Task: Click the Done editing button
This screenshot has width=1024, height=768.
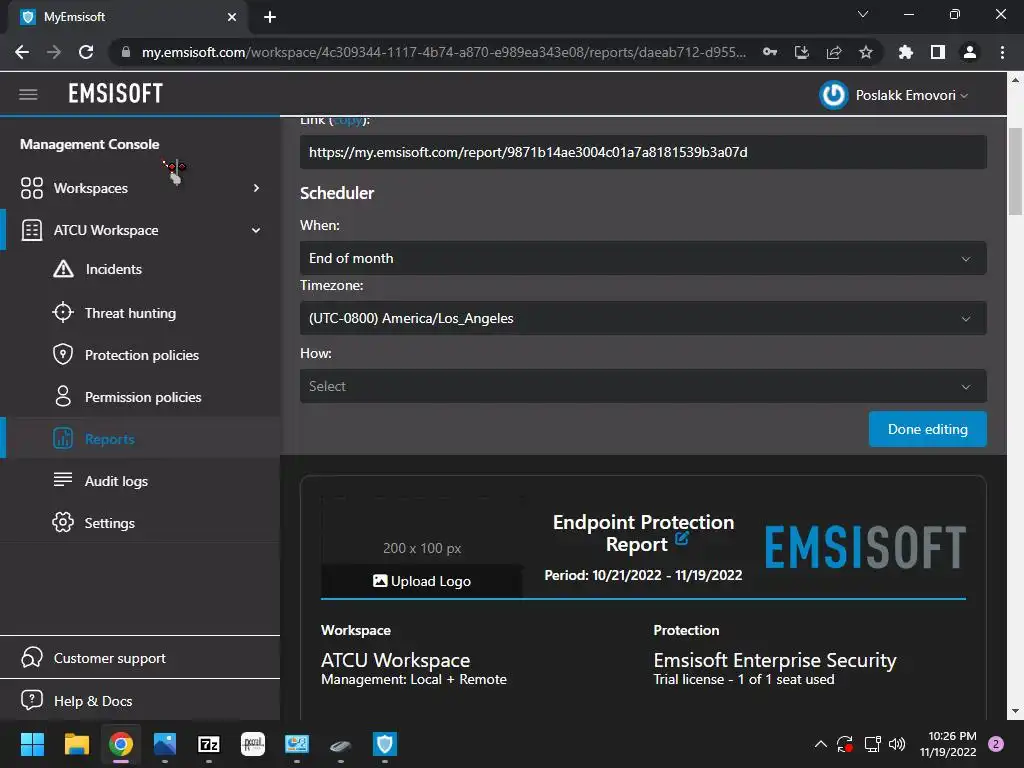Action: click(x=927, y=429)
